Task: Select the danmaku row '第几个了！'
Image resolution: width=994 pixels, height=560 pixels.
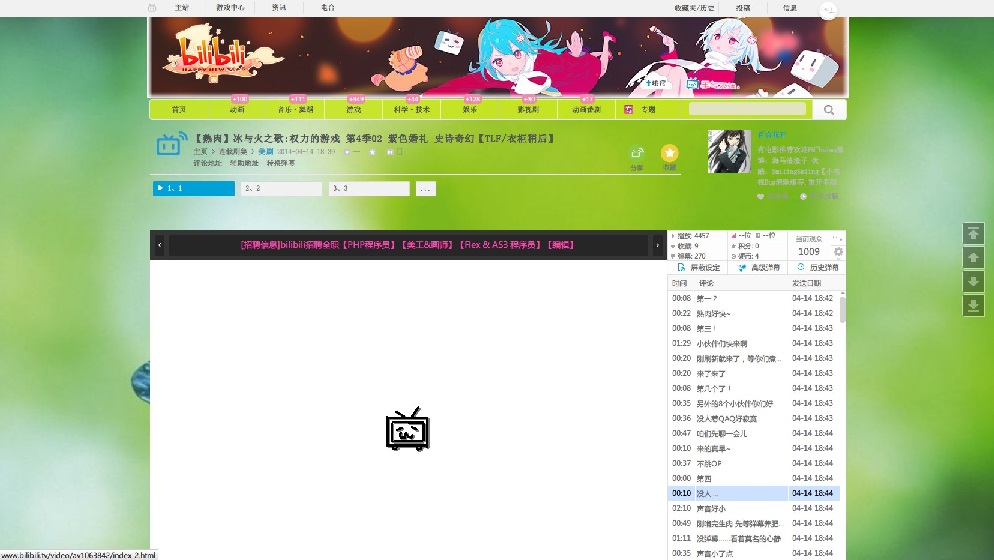Action: (754, 388)
